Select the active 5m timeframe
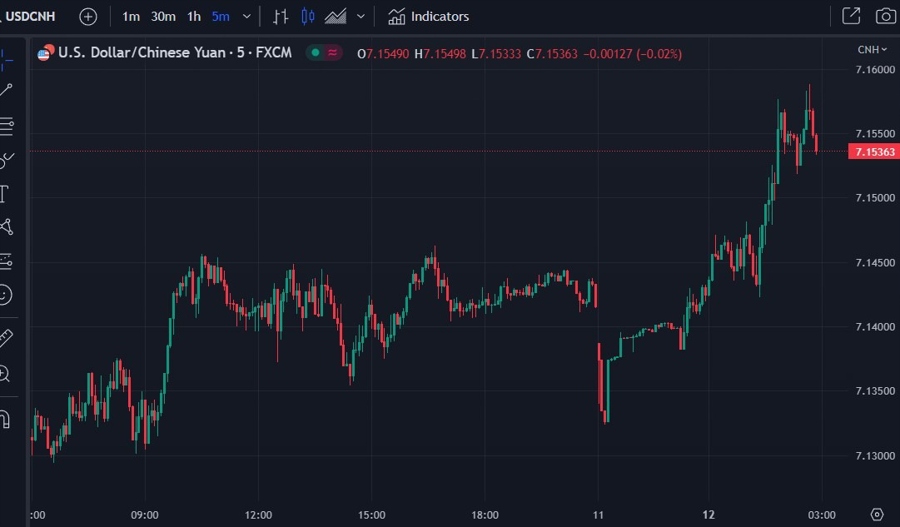 [220, 17]
